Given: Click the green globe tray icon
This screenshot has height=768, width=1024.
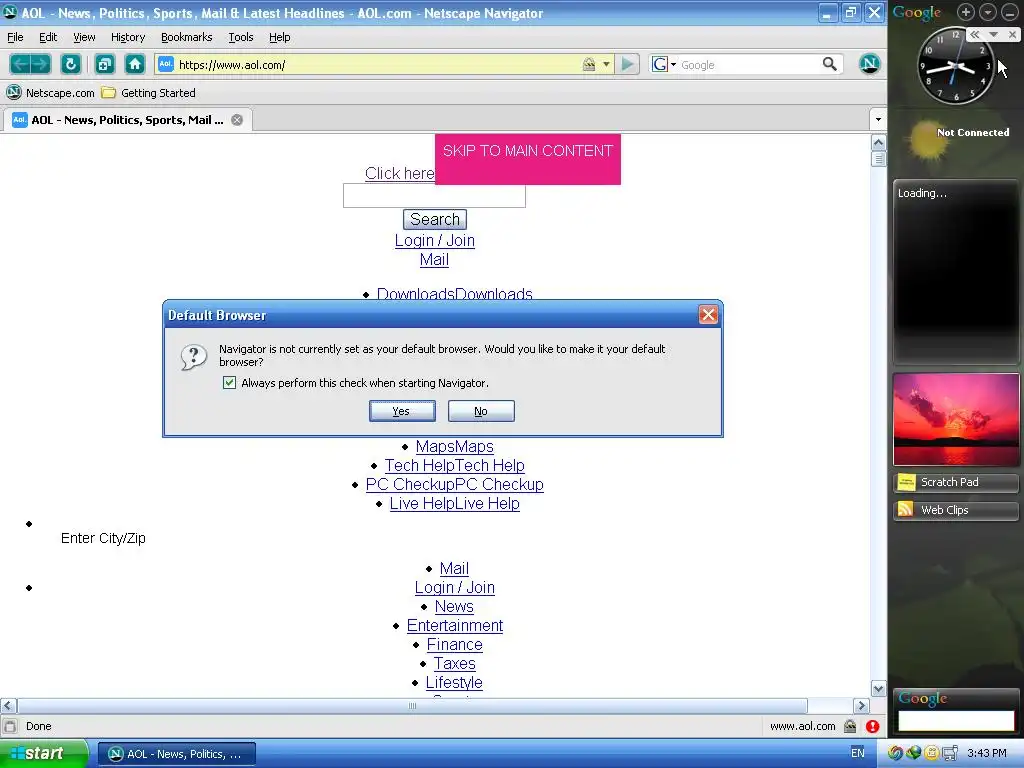Looking at the screenshot, I should coord(913,753).
